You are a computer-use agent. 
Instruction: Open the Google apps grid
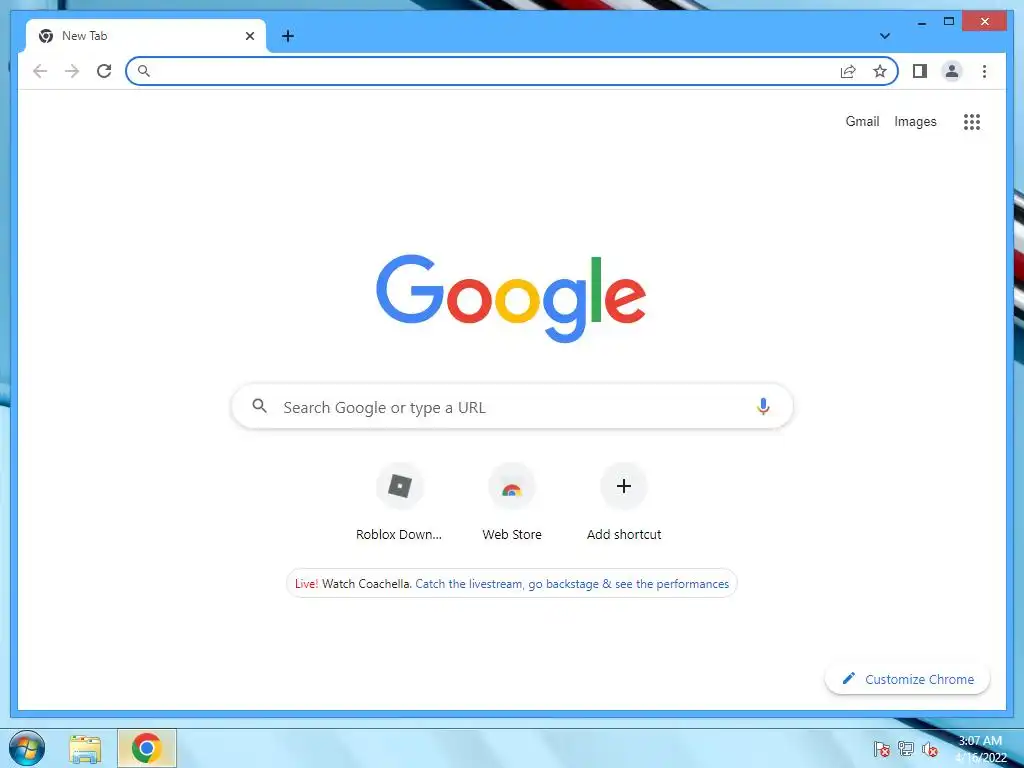[972, 121]
